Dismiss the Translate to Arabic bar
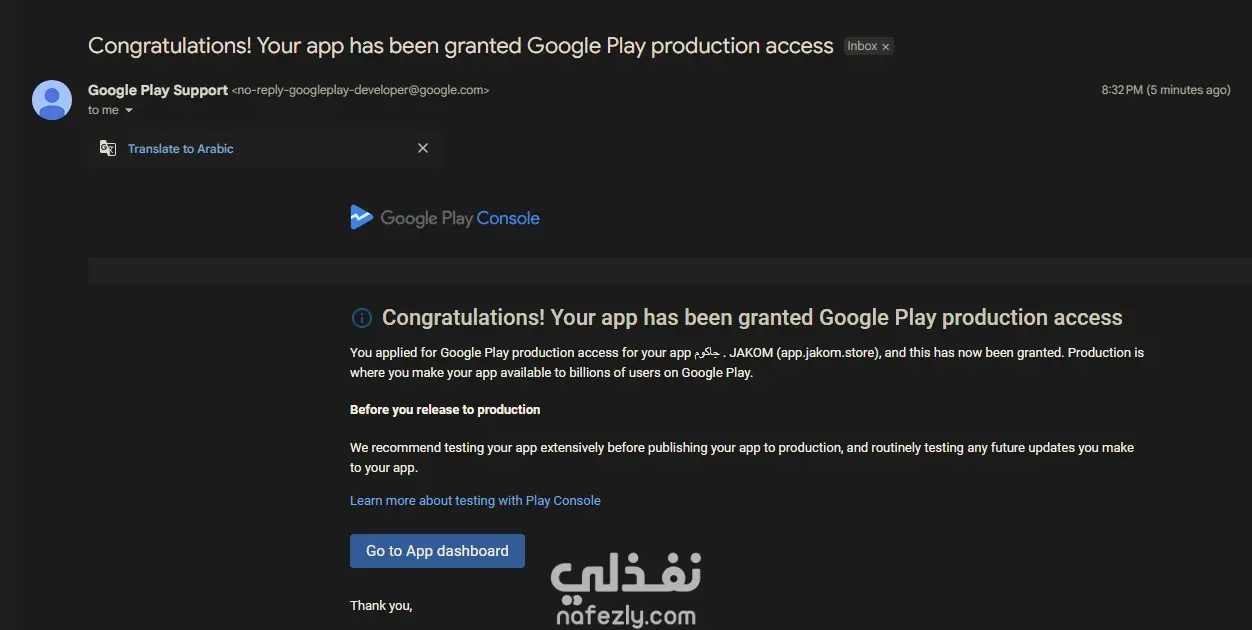 click(423, 148)
